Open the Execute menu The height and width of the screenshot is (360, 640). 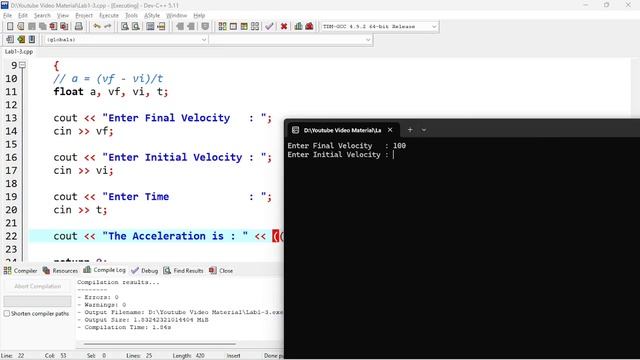click(x=109, y=15)
